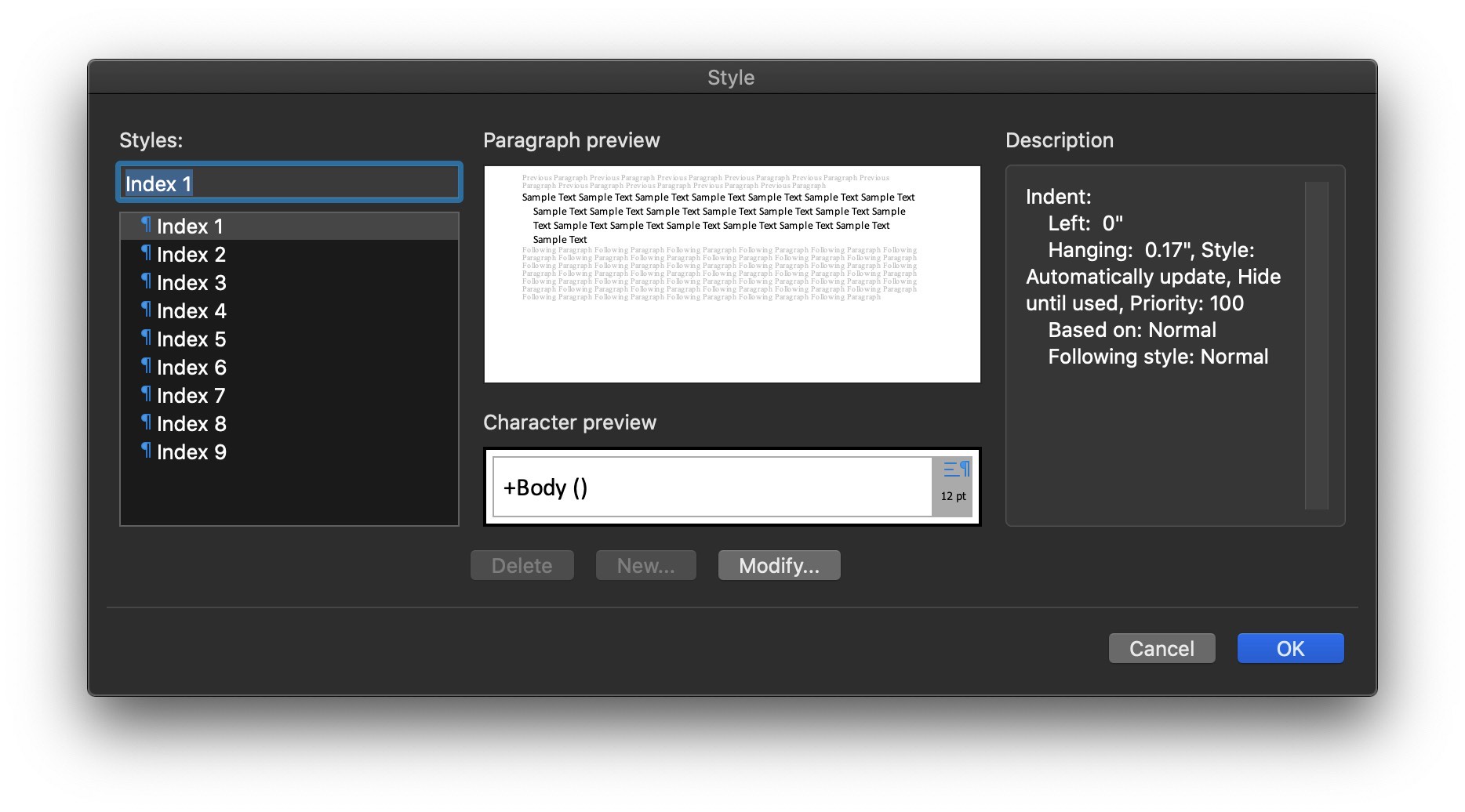
Task: Click the paragraph mark icon beside Index 3
Action: pos(146,282)
